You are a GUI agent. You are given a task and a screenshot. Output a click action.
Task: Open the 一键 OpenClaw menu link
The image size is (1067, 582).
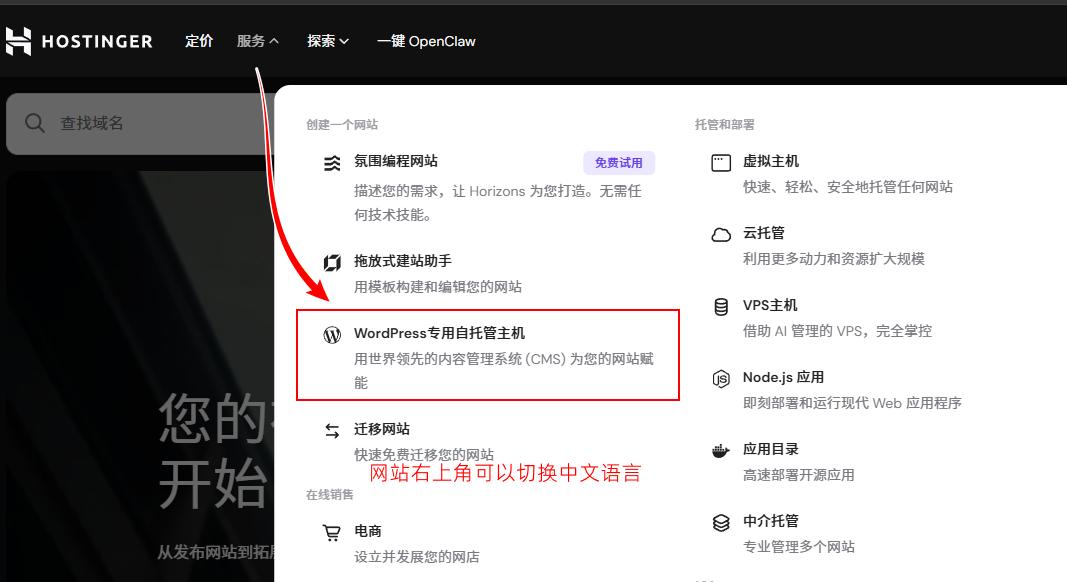[426, 42]
